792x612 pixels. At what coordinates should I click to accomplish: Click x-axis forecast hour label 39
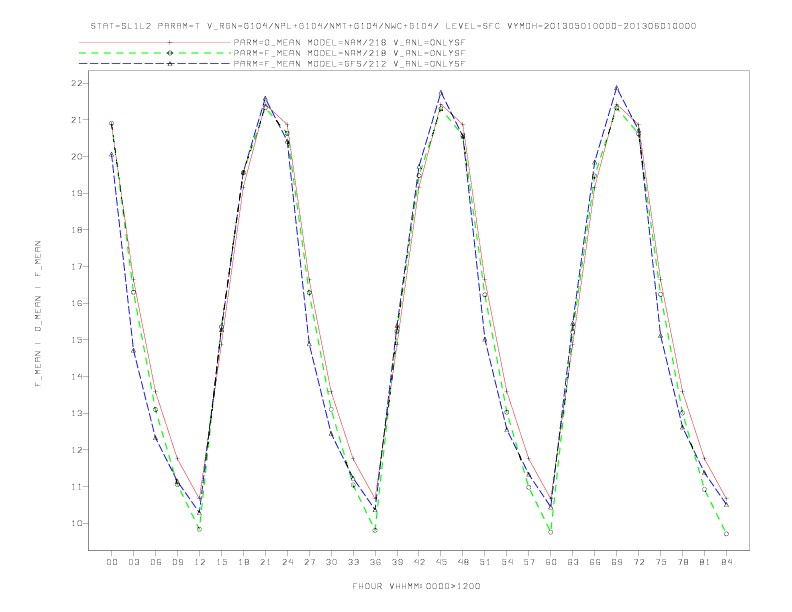(x=397, y=562)
